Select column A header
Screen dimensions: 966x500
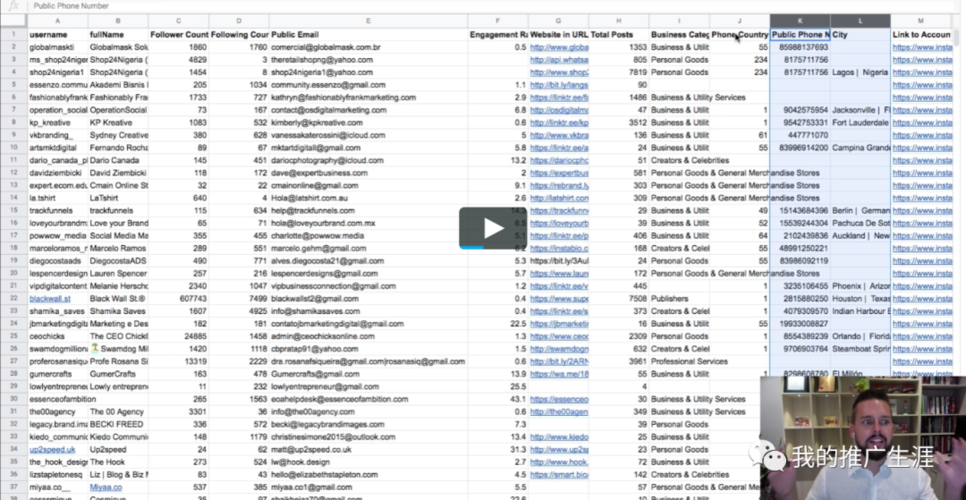[x=57, y=22]
